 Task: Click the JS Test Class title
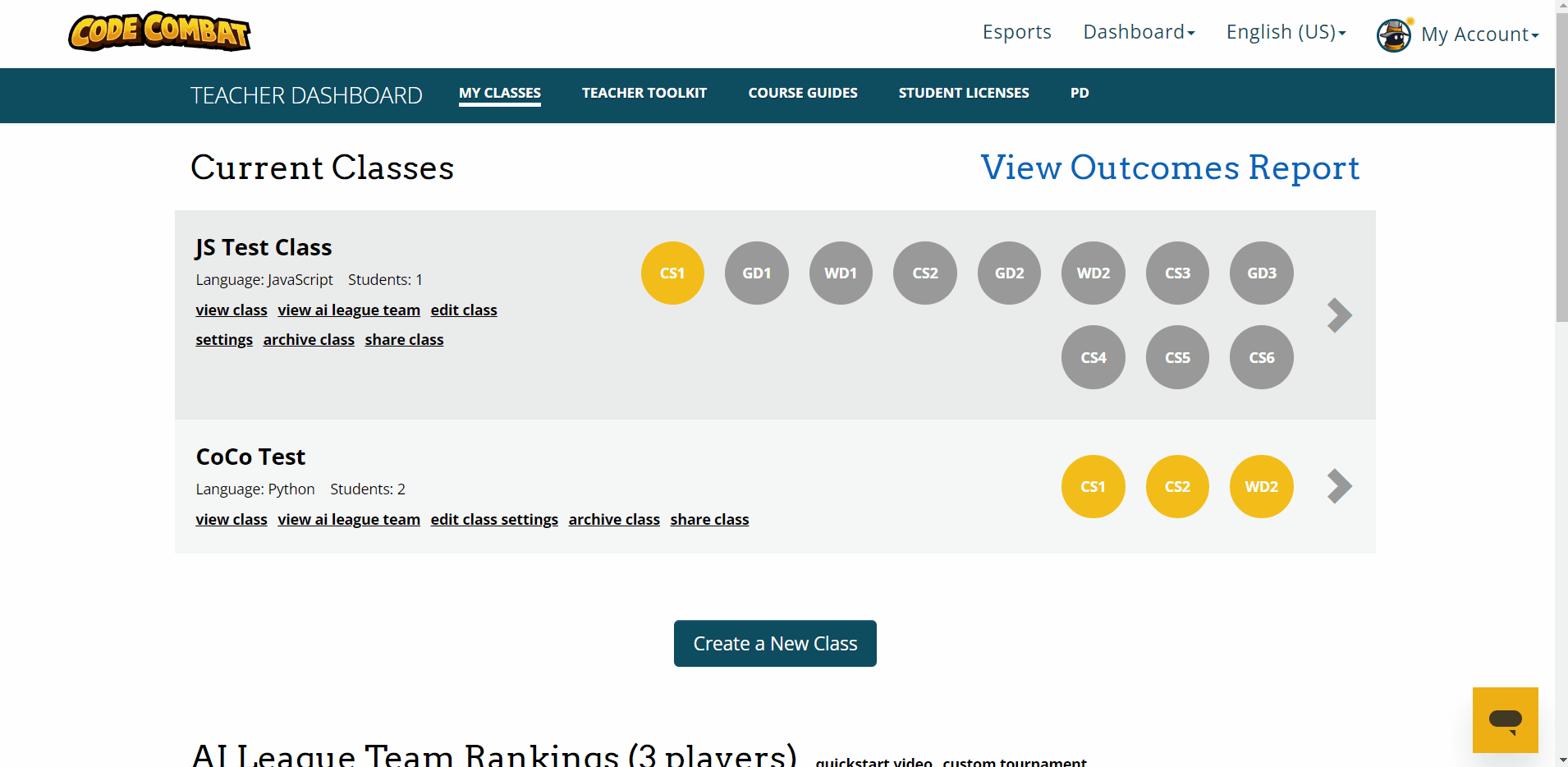tap(264, 248)
